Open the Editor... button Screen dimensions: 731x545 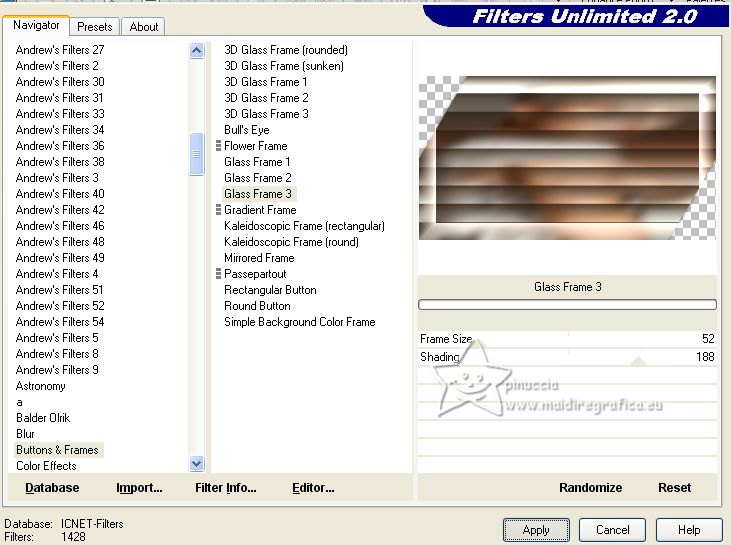pyautogui.click(x=313, y=488)
